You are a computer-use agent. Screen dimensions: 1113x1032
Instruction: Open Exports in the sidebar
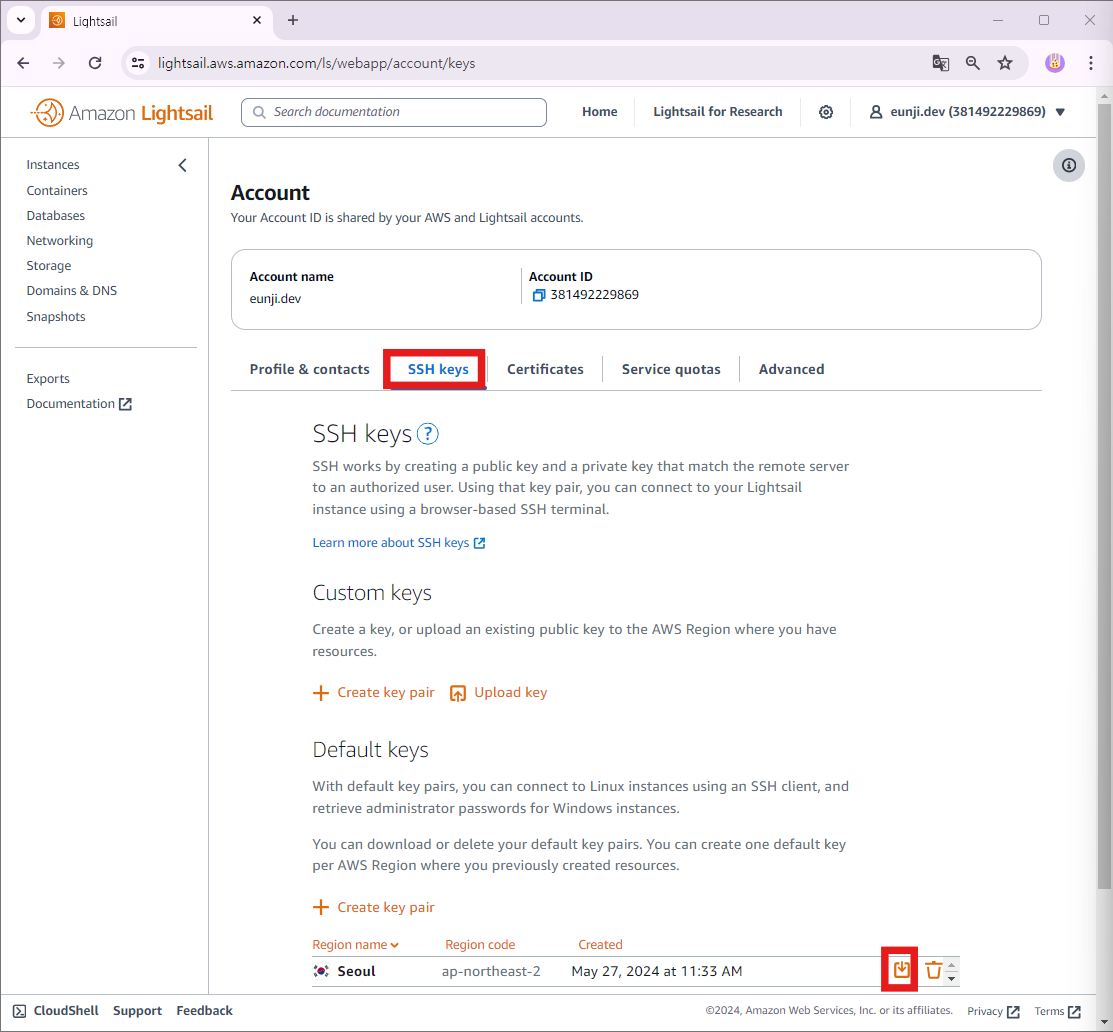[x=48, y=378]
